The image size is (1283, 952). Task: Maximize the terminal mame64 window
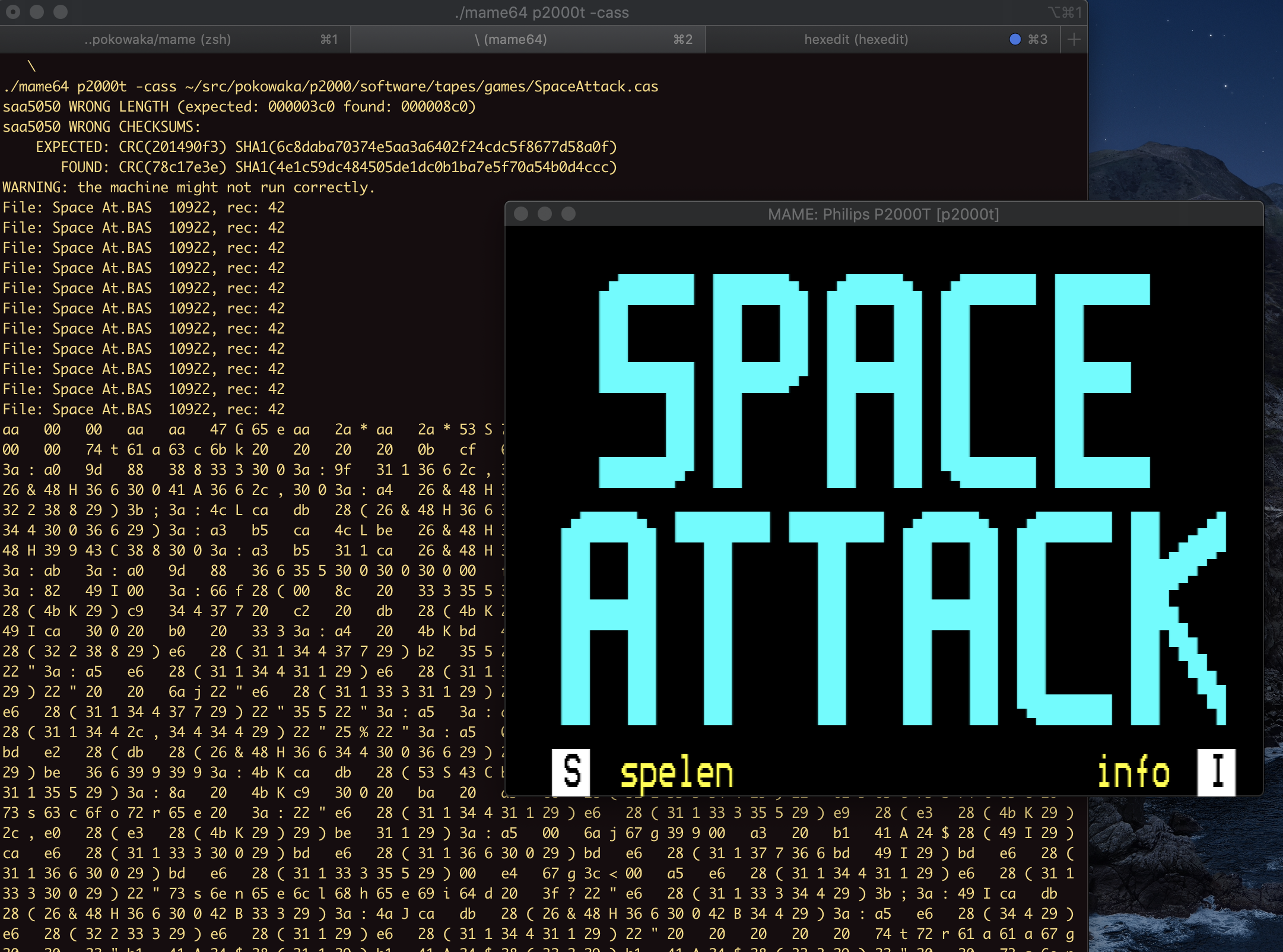(x=61, y=12)
